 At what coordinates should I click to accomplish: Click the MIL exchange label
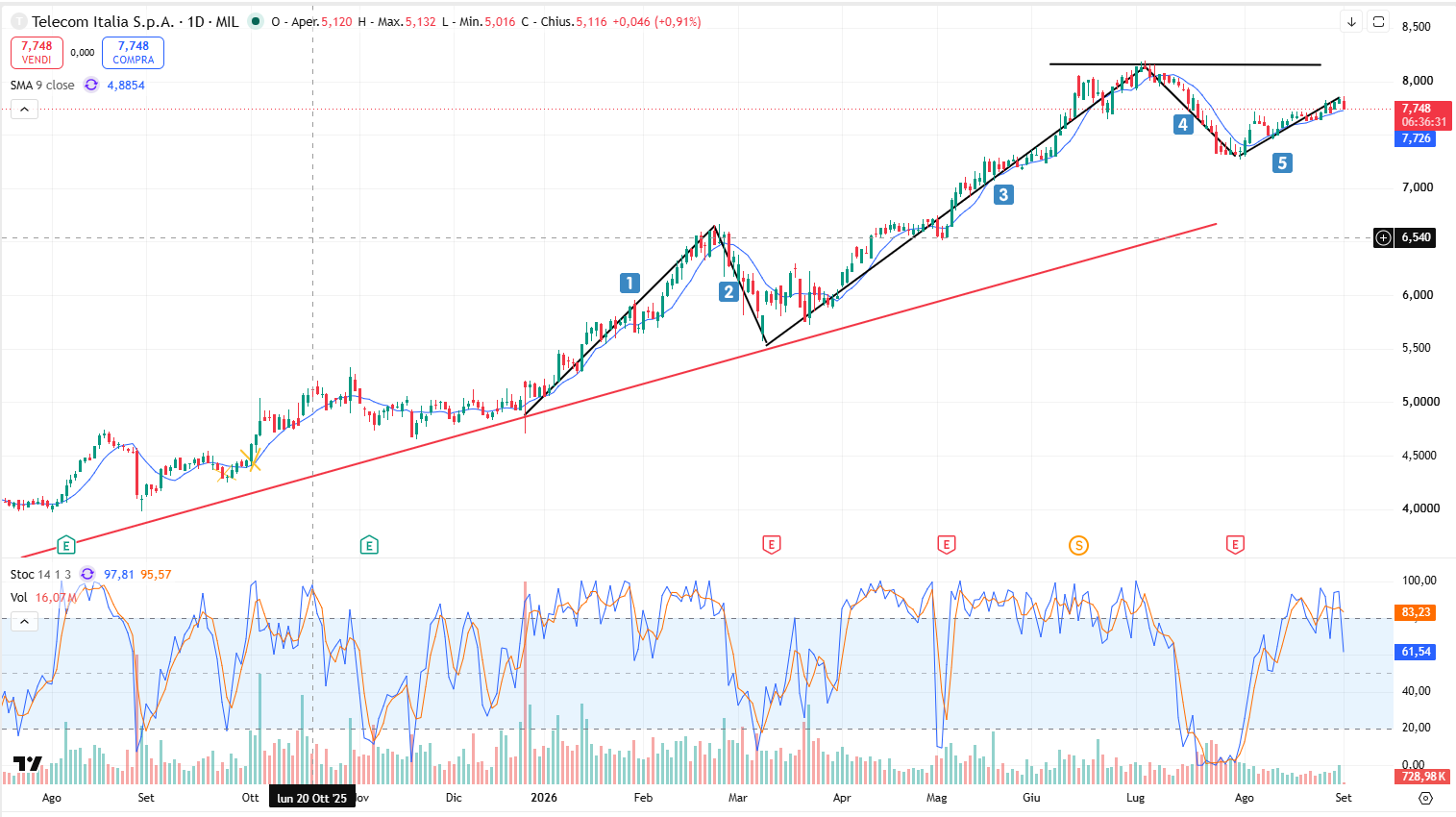pyautogui.click(x=227, y=21)
